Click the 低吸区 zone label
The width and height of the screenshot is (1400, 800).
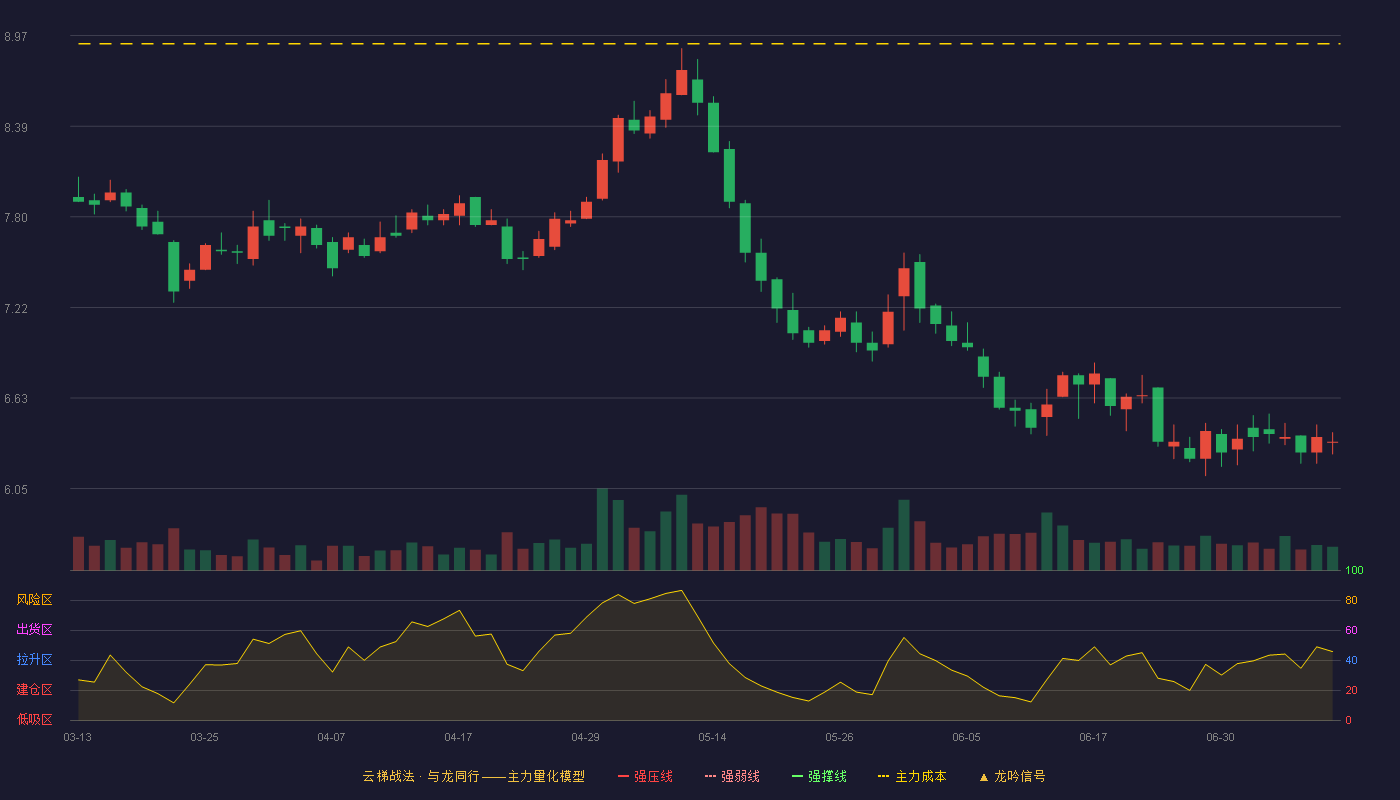pyautogui.click(x=34, y=719)
